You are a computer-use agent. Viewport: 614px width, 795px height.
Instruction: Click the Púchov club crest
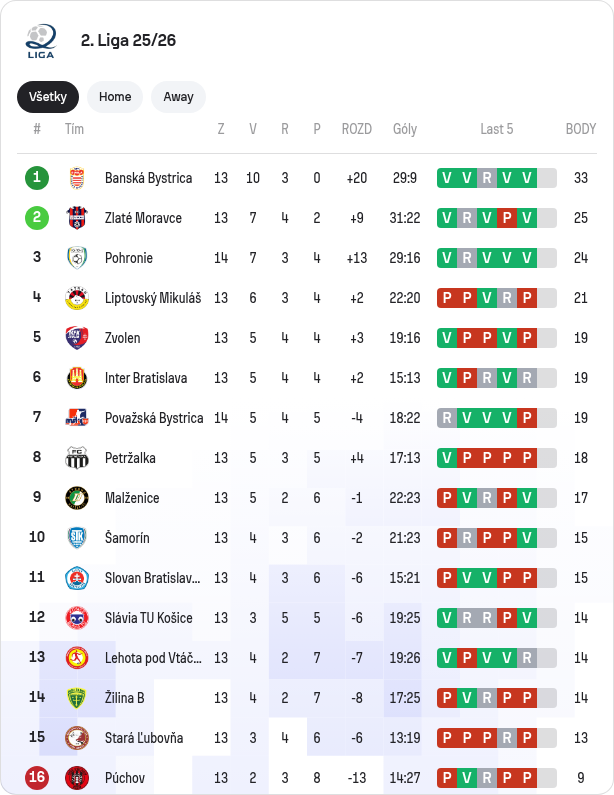click(77, 778)
